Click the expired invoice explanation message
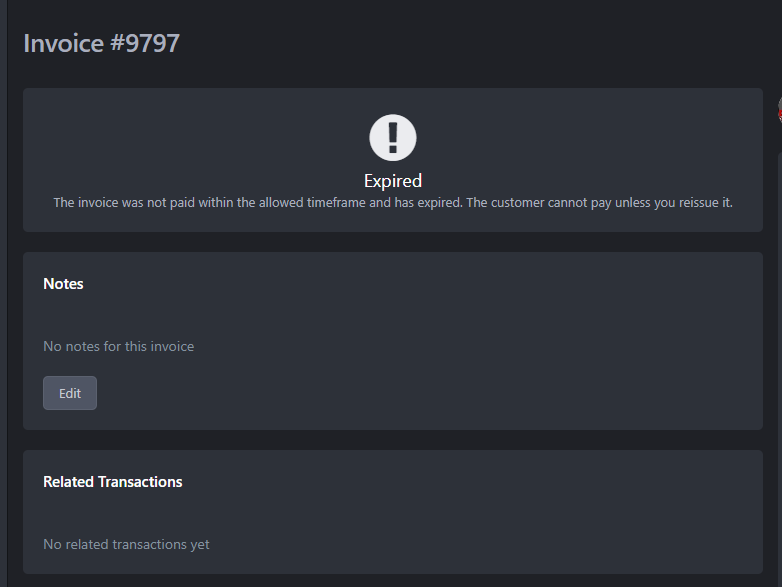Screen dimensions: 782x587 (393, 202)
